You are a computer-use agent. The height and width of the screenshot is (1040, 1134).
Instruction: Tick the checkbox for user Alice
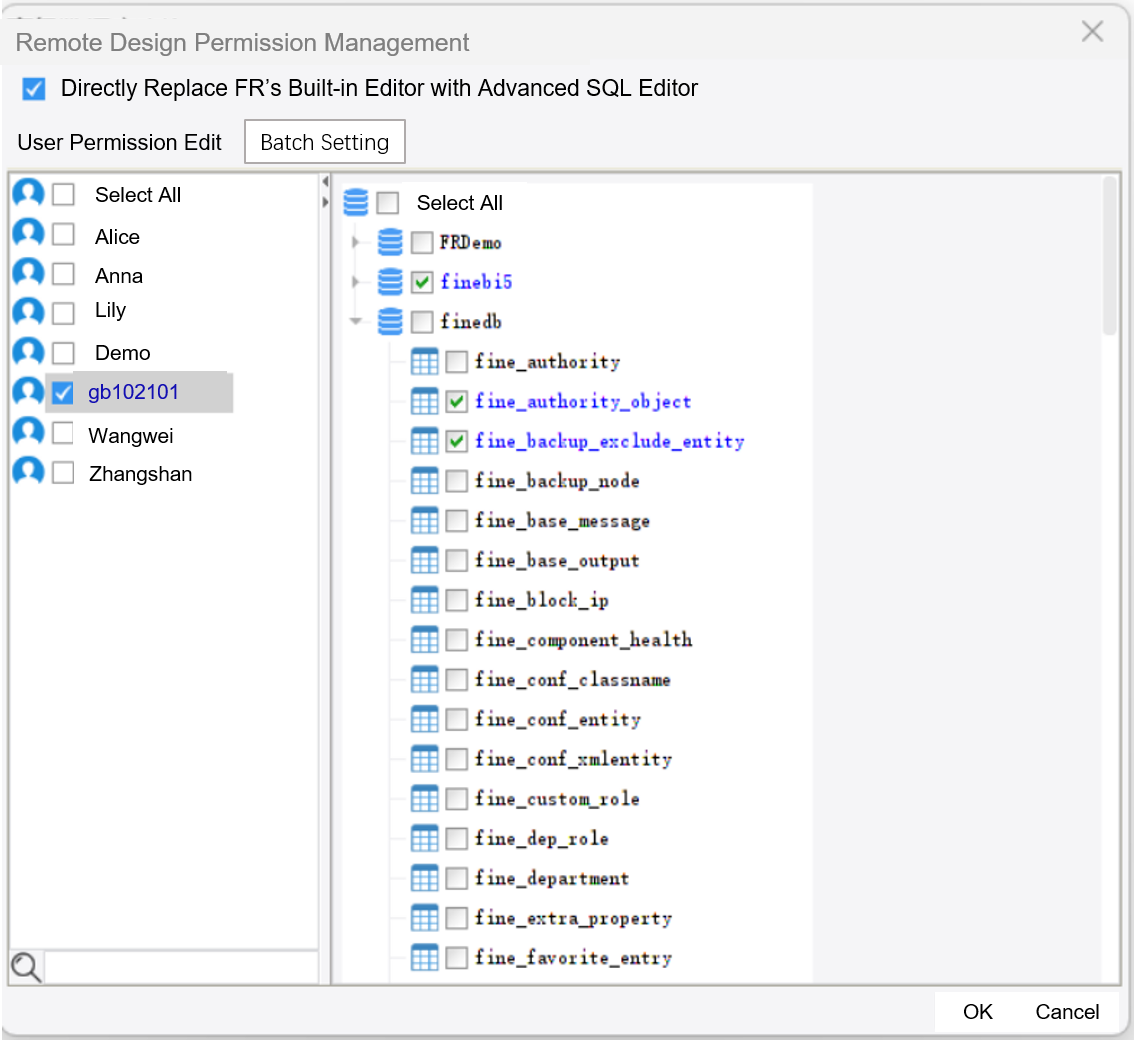tap(64, 234)
